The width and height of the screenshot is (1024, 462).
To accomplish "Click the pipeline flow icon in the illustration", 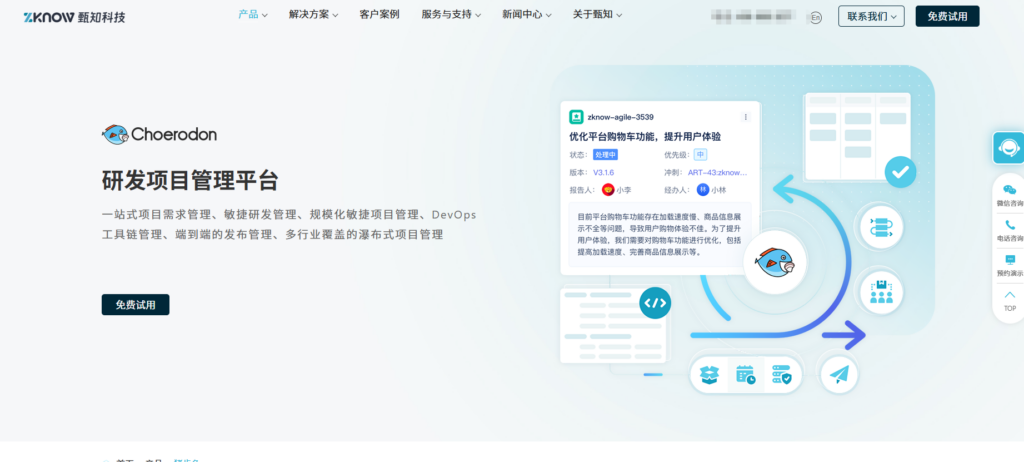I will (881, 227).
